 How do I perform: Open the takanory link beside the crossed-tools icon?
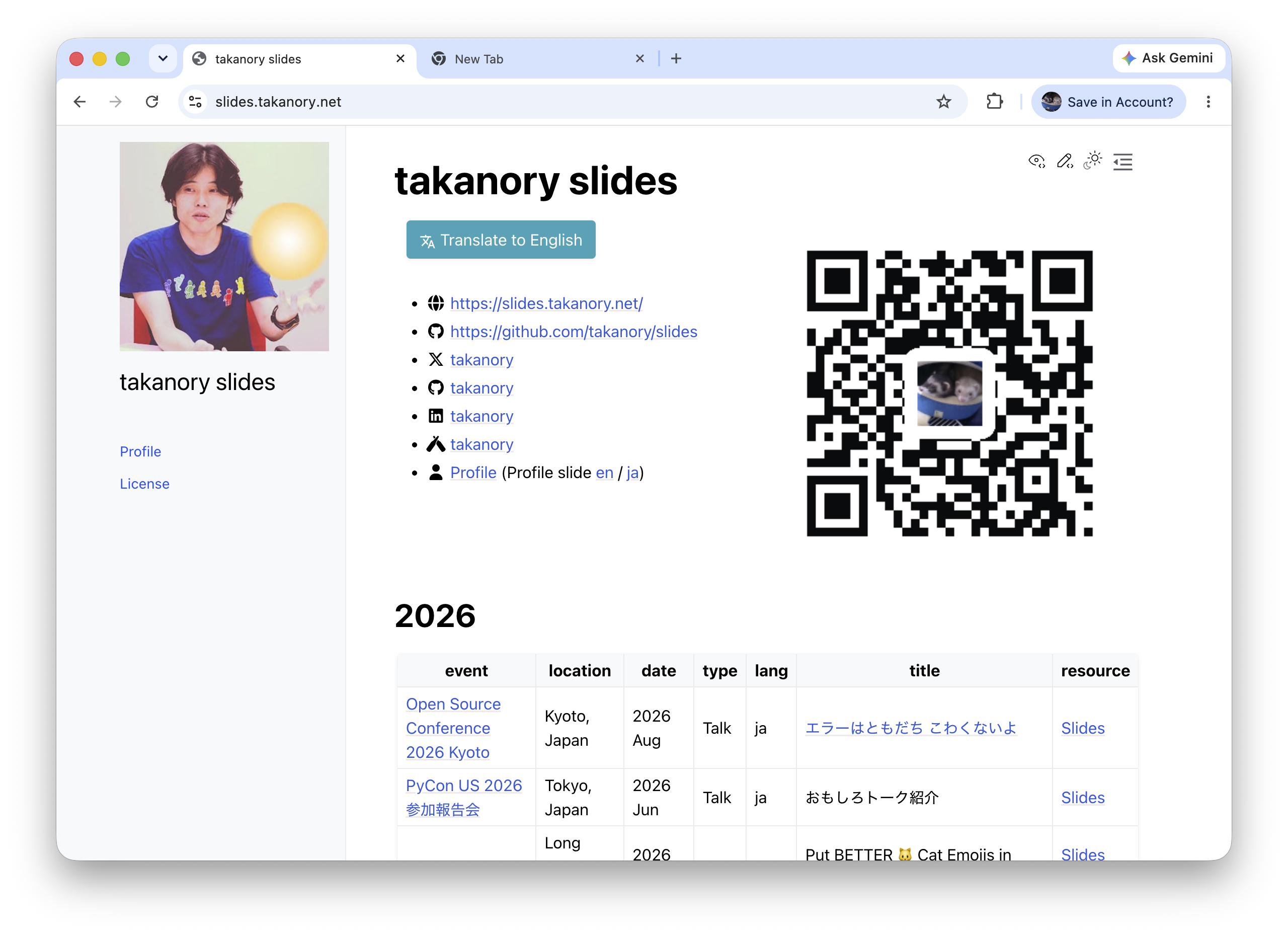tap(481, 444)
